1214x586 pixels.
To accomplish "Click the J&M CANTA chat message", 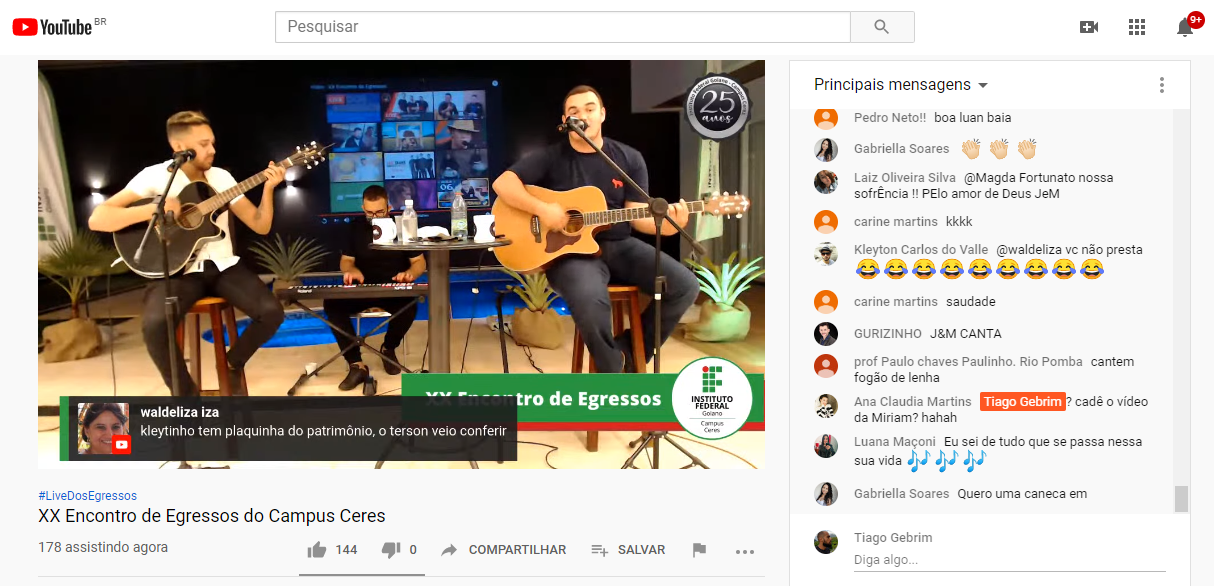I will coord(966,334).
